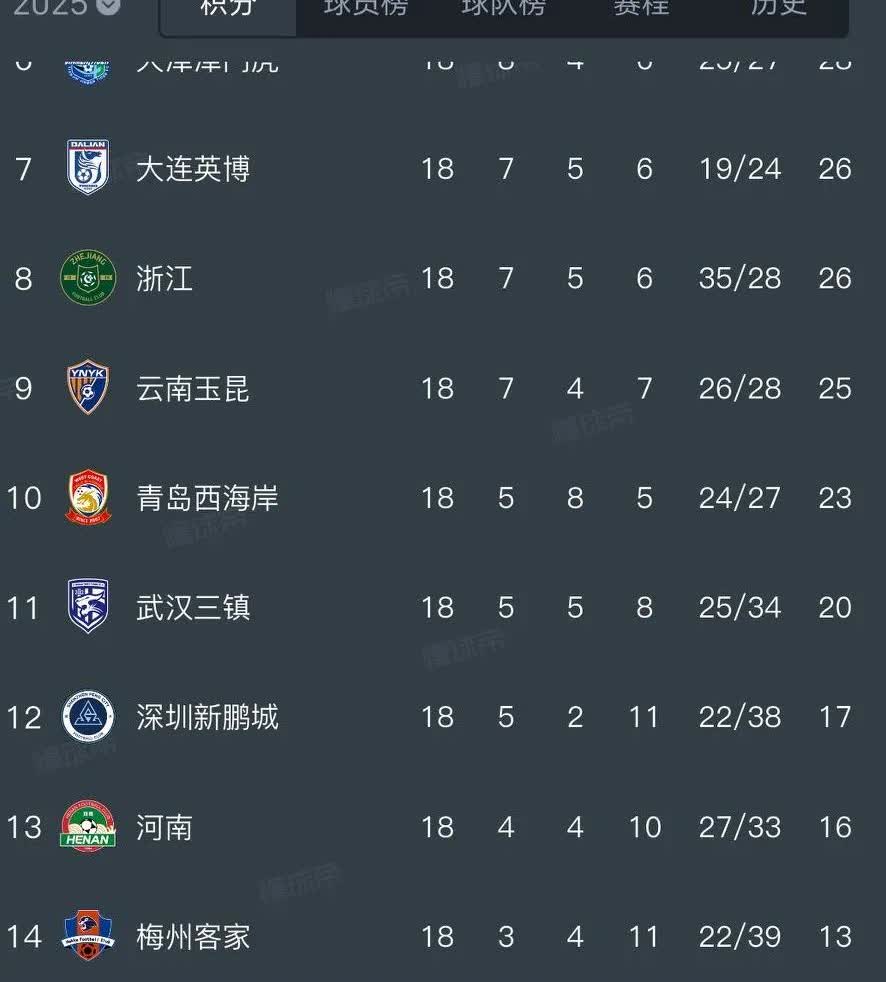The width and height of the screenshot is (886, 982).
Task: Click the 大连英博 team badge
Action: (88, 168)
